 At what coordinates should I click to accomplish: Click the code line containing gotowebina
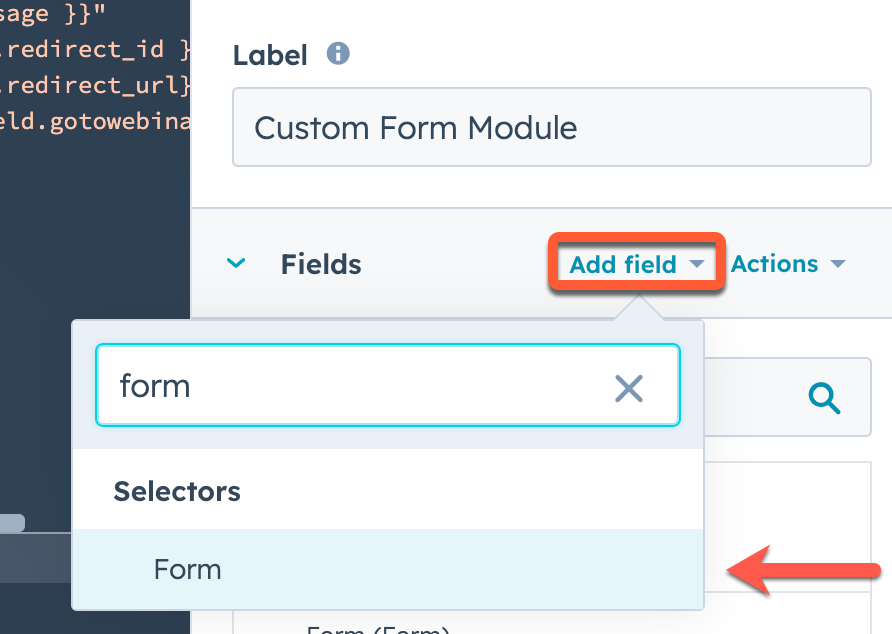(95, 121)
